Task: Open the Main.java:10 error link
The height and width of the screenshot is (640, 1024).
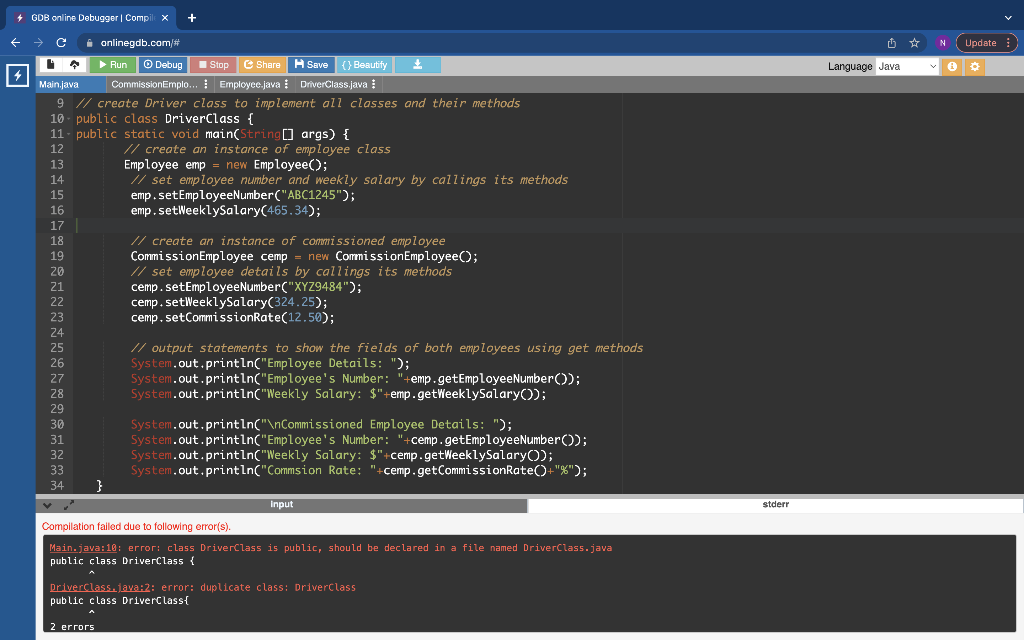Action: click(83, 548)
